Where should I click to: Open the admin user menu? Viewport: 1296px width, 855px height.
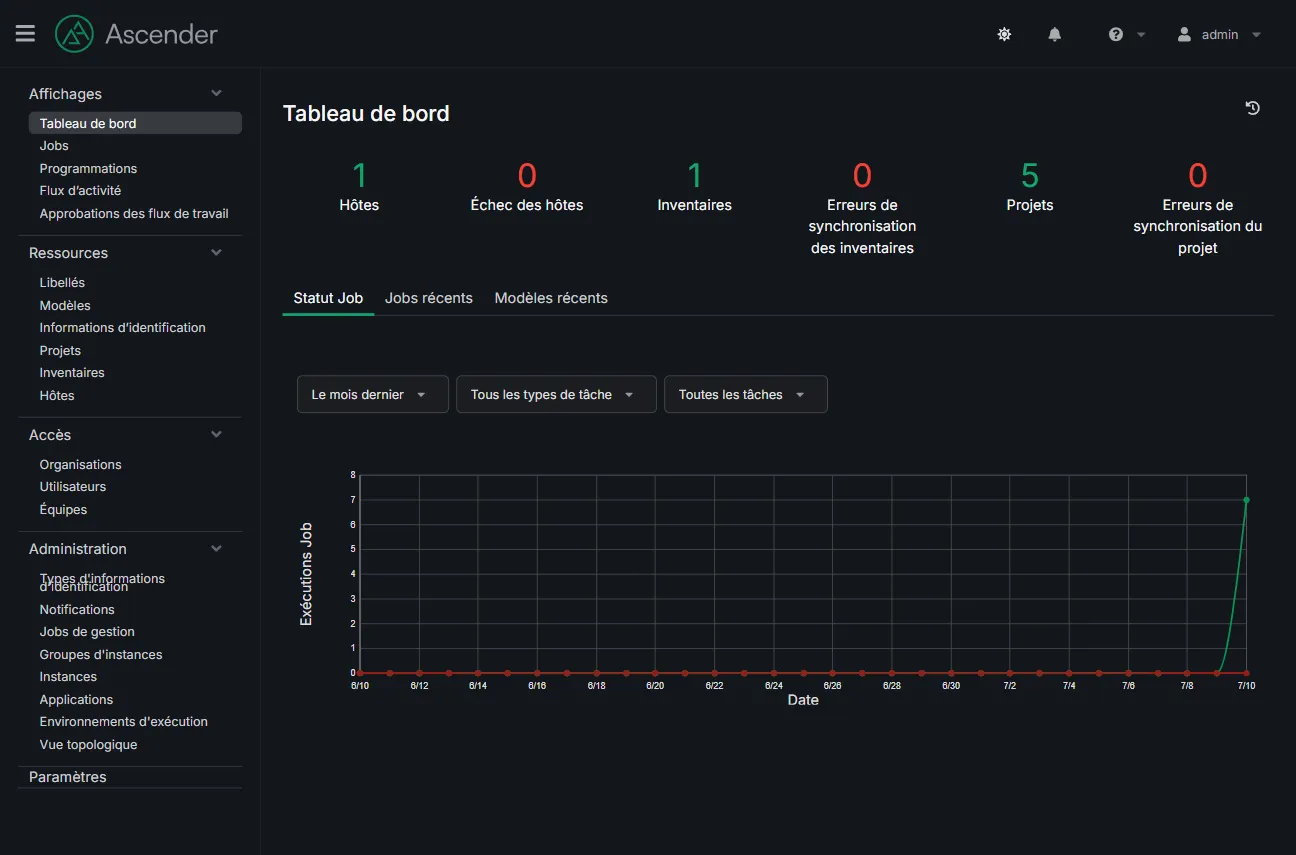tap(1219, 34)
